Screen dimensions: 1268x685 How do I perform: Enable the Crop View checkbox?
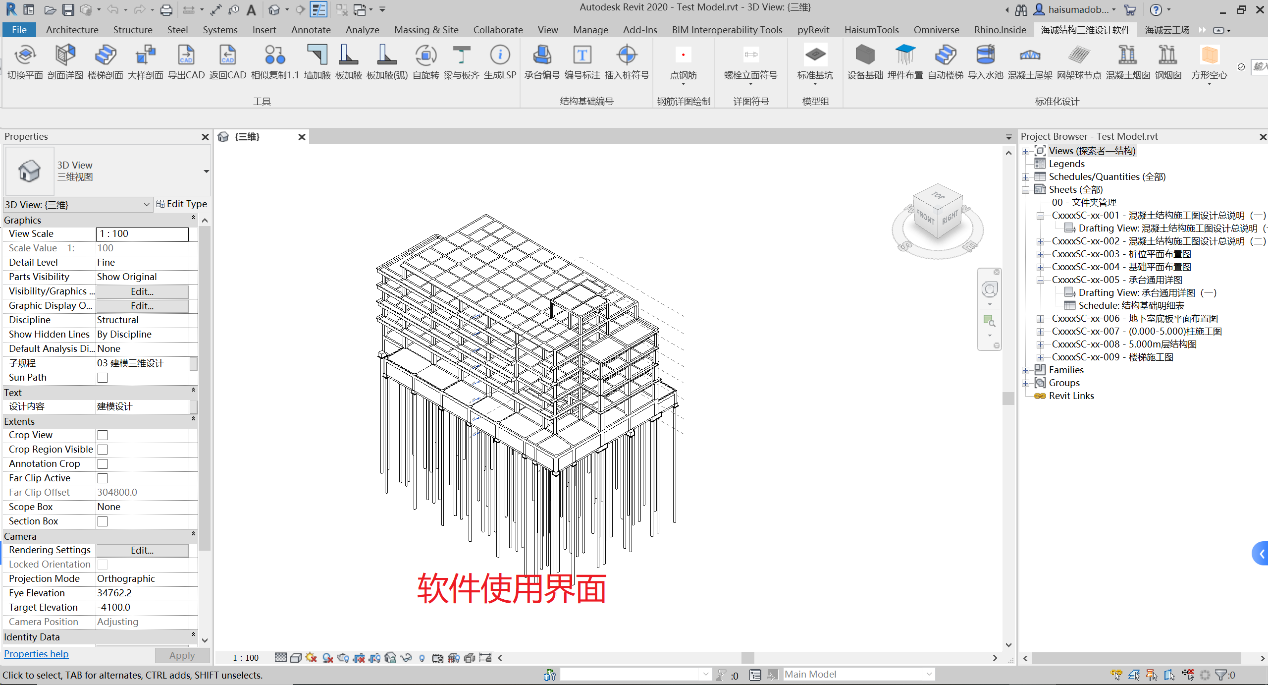click(x=102, y=435)
